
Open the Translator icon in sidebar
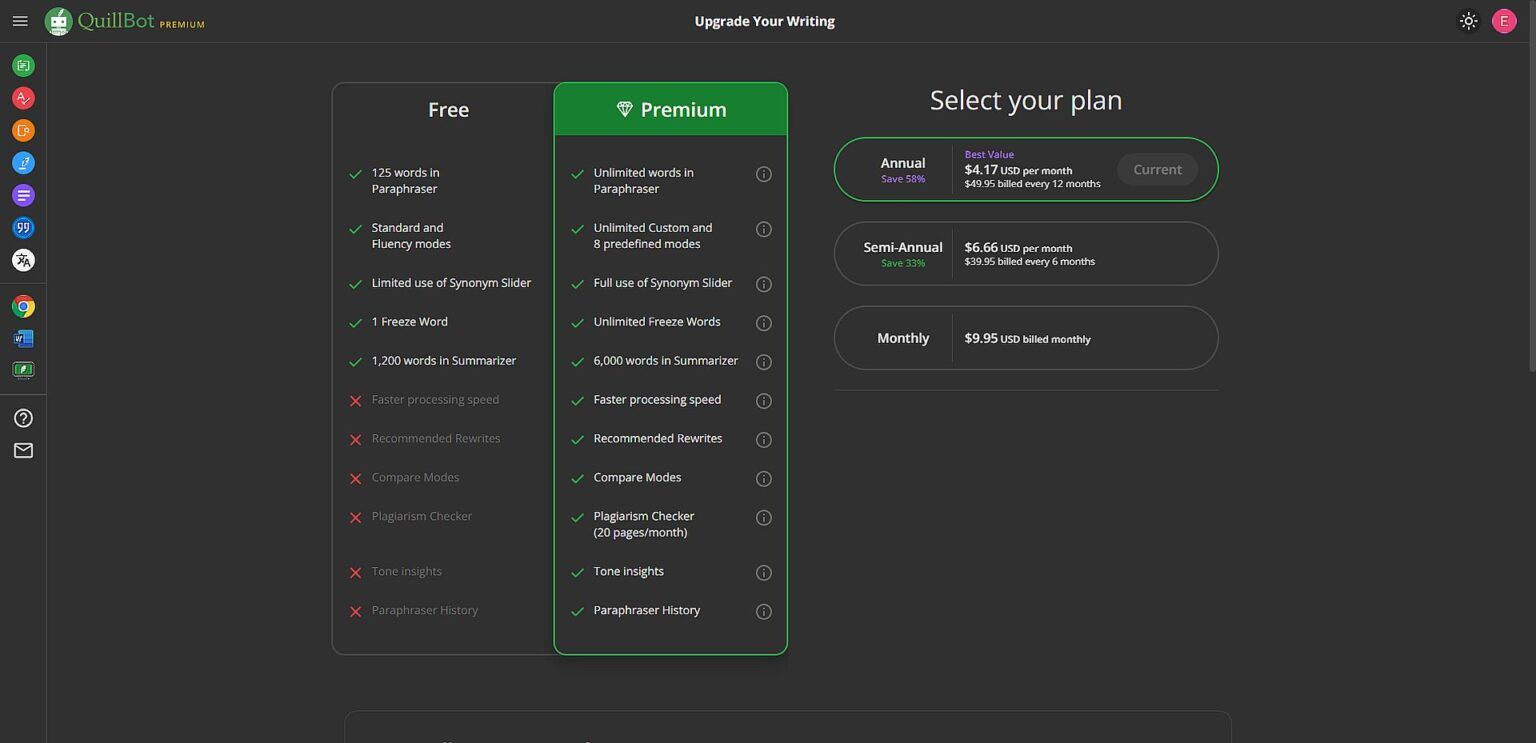point(23,260)
